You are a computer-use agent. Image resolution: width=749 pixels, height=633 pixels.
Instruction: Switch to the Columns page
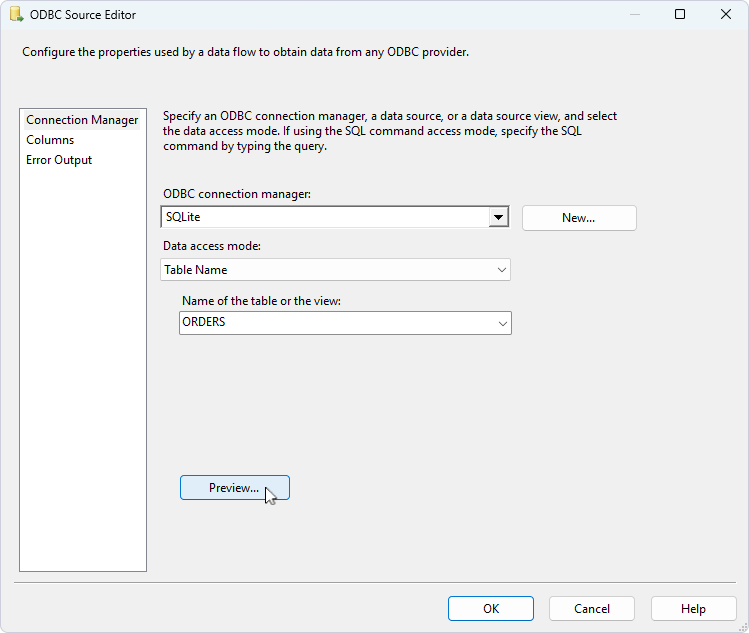tap(50, 140)
